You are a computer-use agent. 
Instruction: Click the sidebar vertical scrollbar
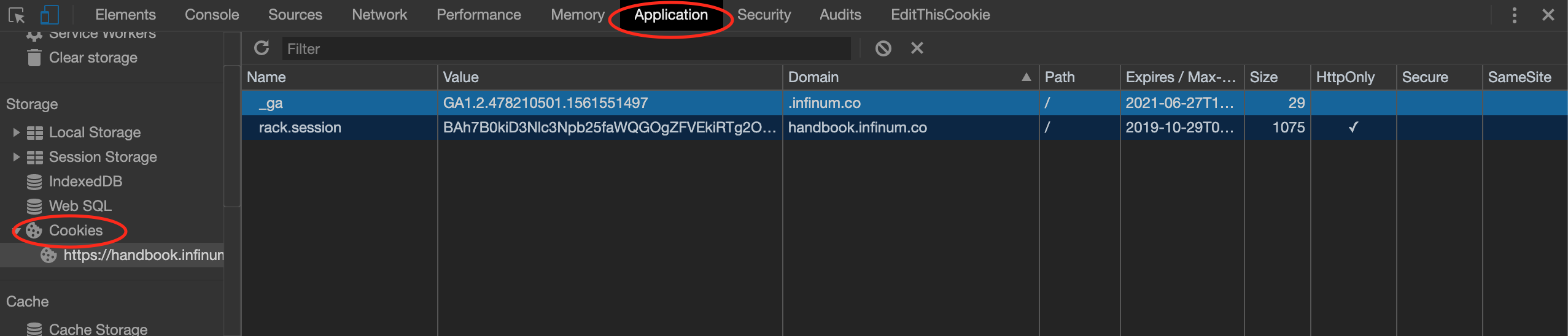232,136
